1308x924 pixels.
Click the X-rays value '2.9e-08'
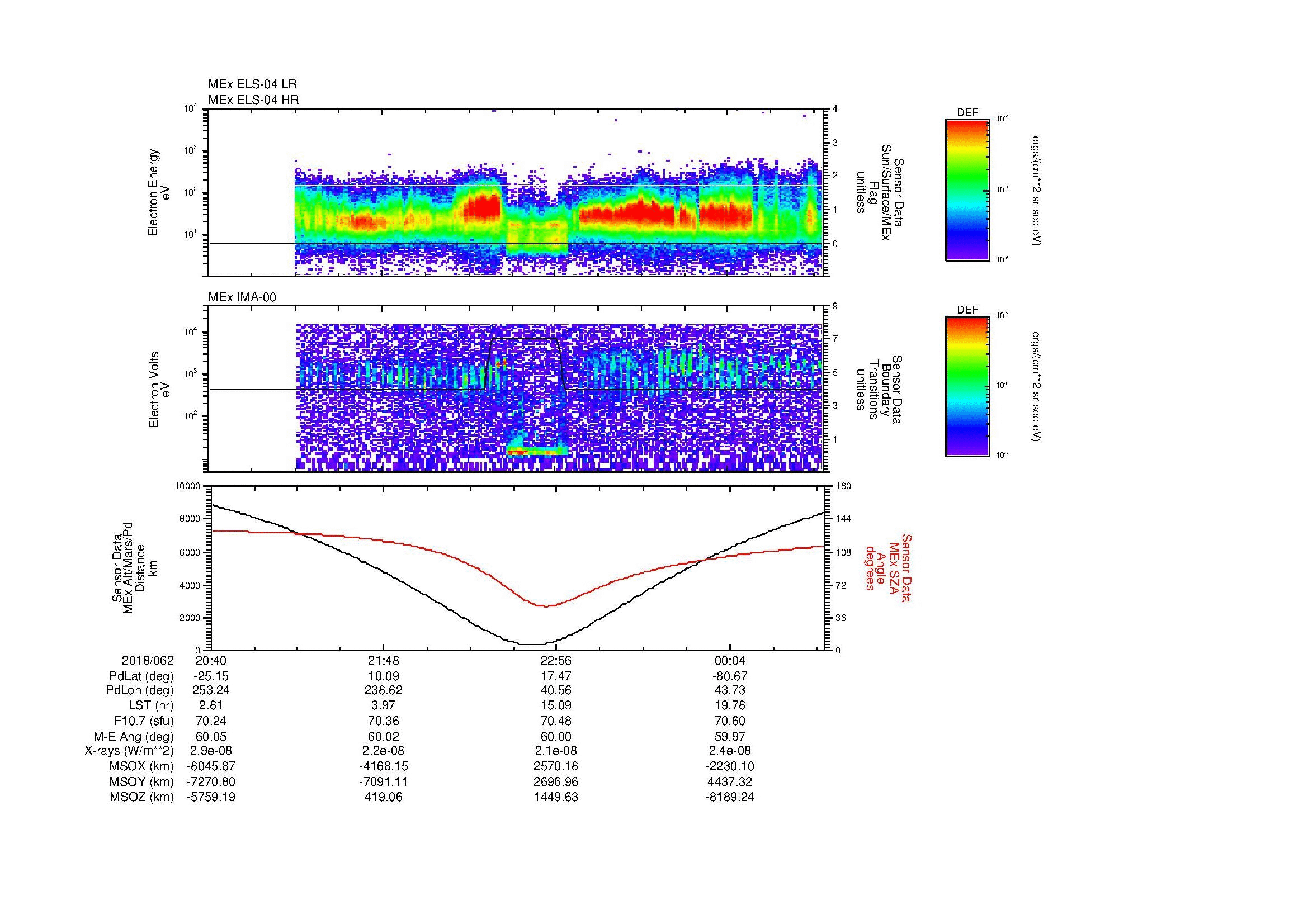(211, 751)
